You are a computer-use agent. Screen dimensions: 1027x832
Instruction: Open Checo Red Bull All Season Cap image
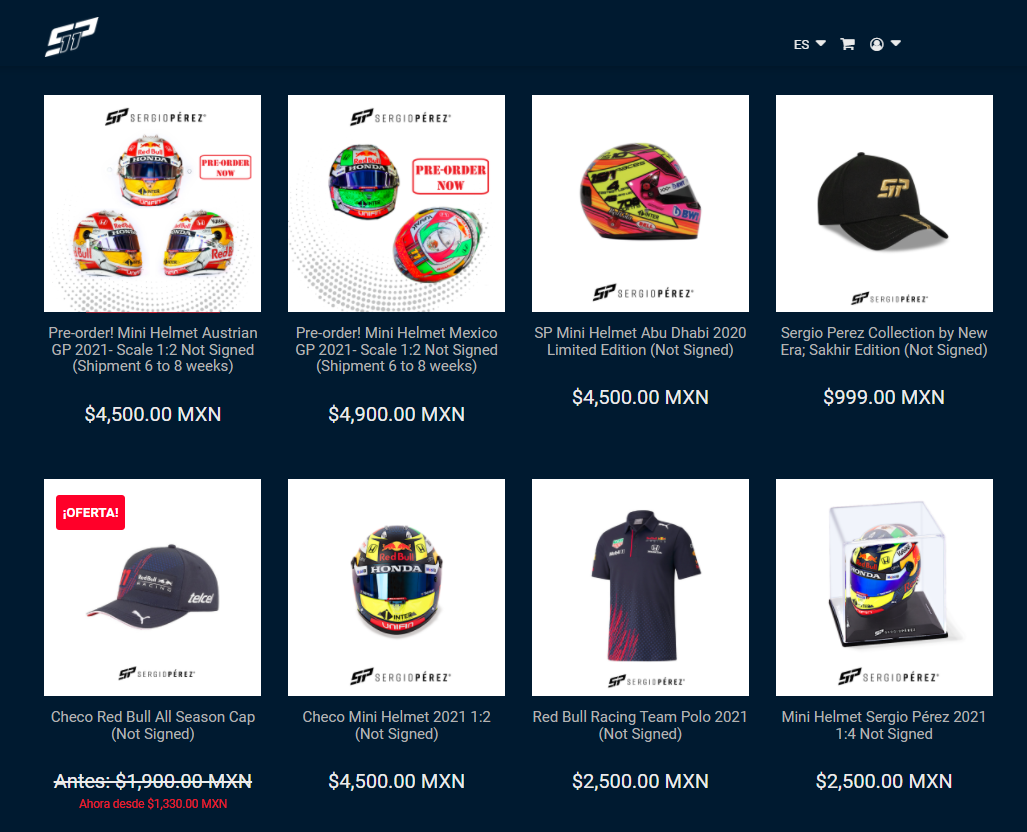pos(153,587)
